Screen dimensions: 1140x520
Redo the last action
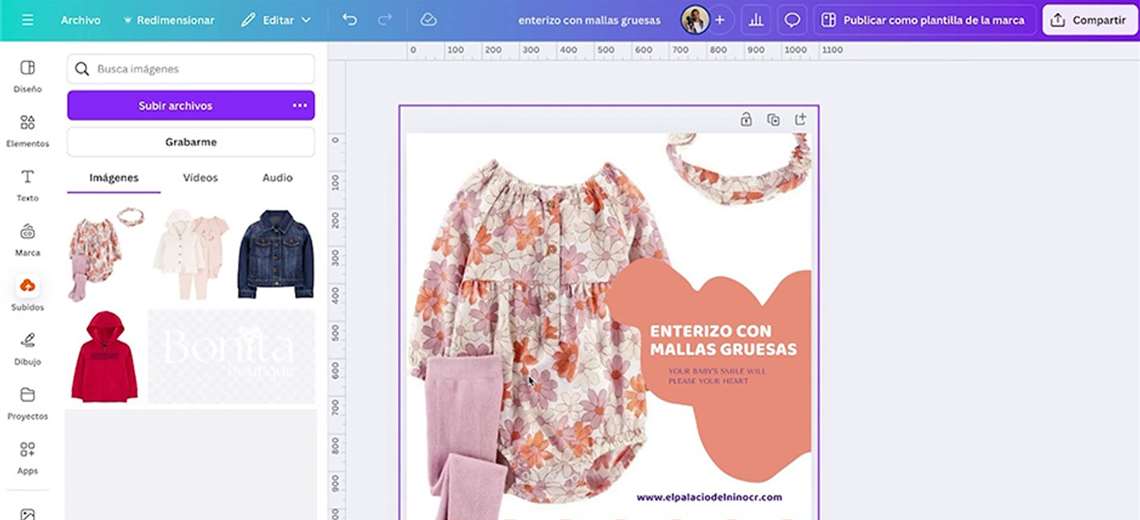coord(385,20)
